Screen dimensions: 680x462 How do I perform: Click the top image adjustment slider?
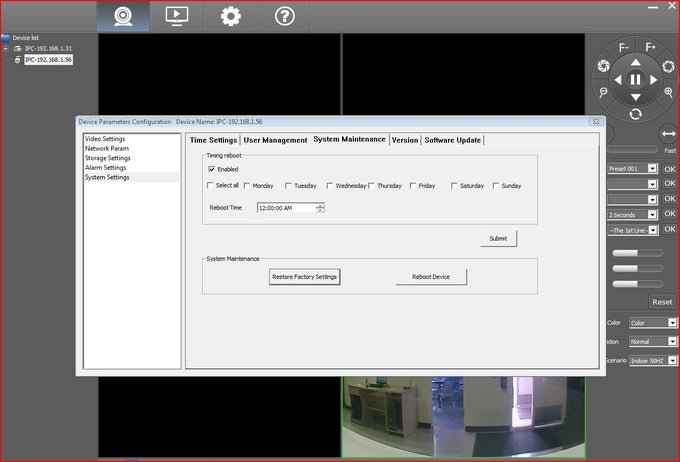click(637, 253)
